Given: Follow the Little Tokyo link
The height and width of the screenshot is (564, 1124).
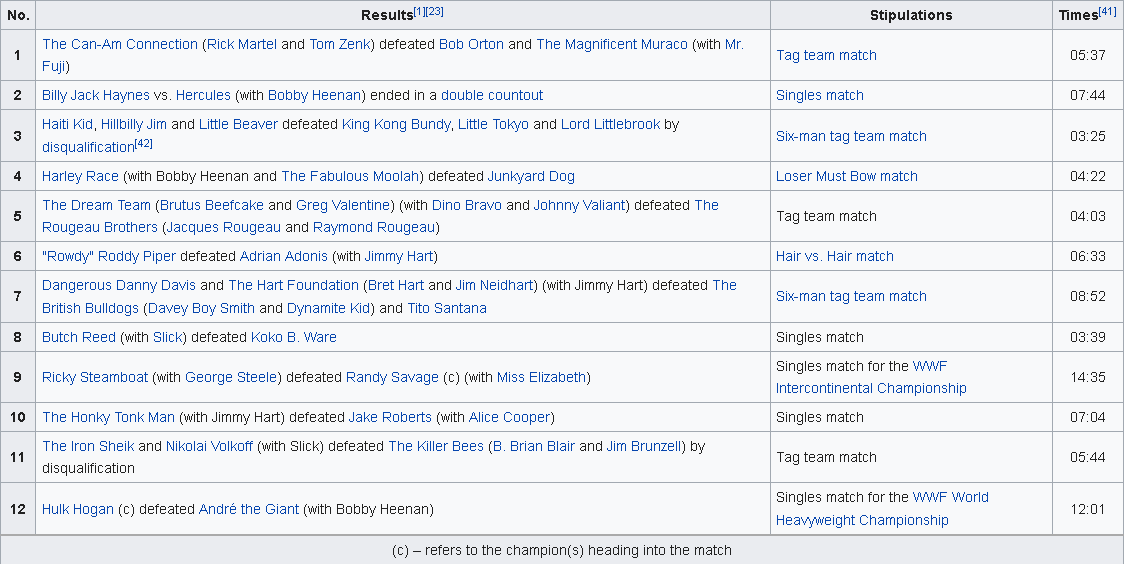Looking at the screenshot, I should point(493,124).
